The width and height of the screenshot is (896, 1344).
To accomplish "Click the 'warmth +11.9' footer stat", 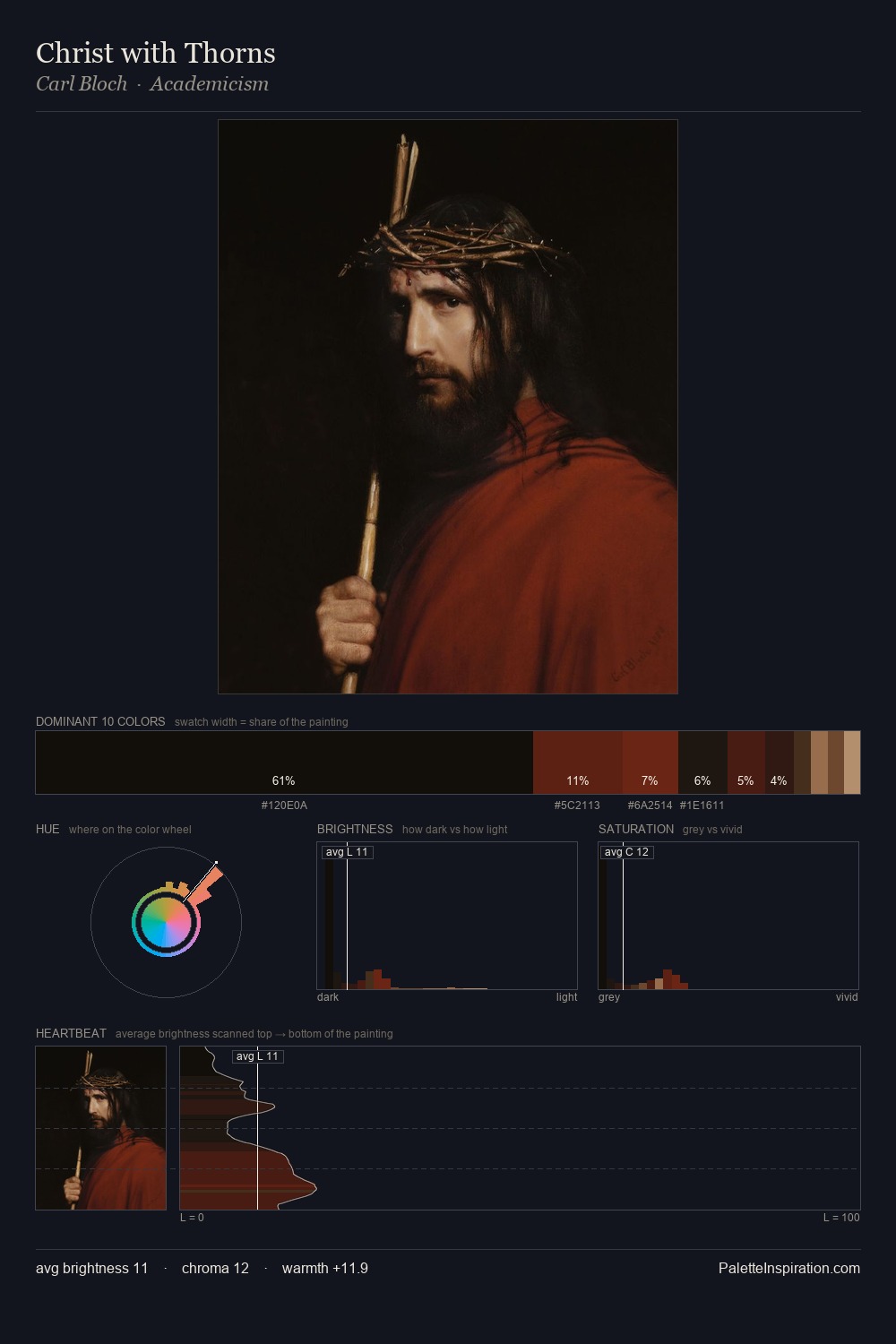I will pyautogui.click(x=325, y=1268).
